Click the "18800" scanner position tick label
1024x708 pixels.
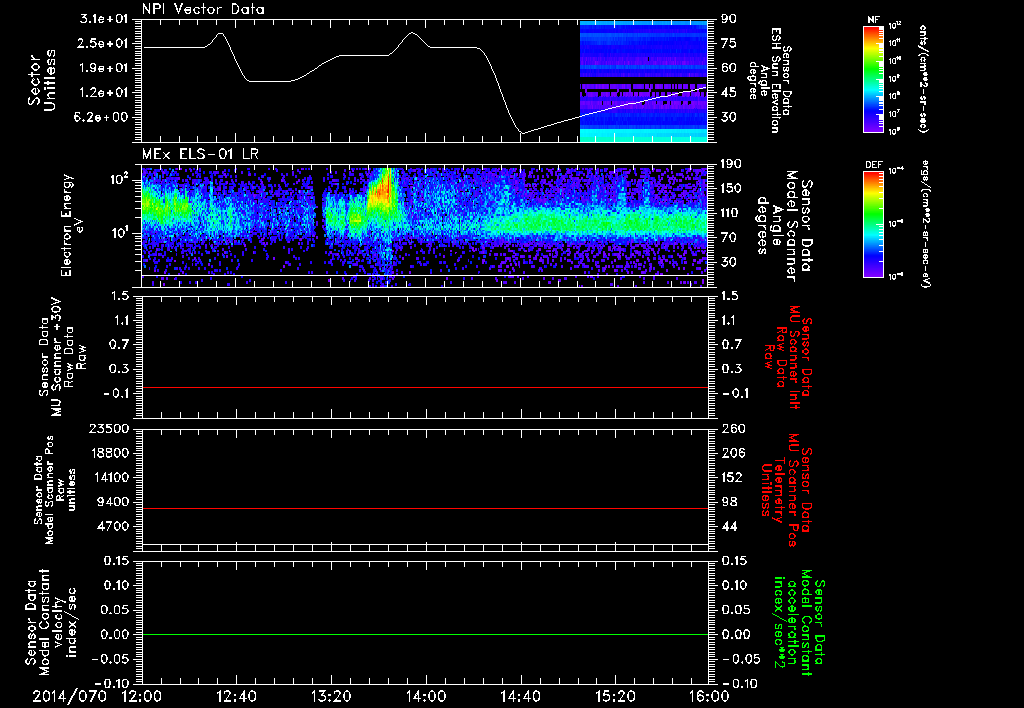coord(108,453)
